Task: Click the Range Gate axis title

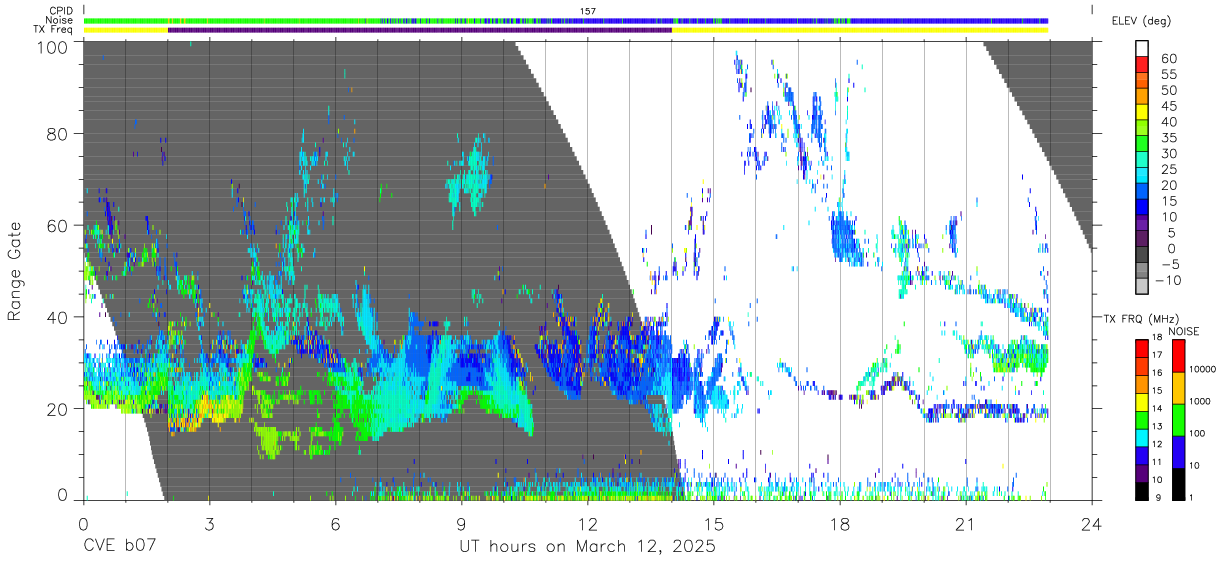Action: coord(15,273)
